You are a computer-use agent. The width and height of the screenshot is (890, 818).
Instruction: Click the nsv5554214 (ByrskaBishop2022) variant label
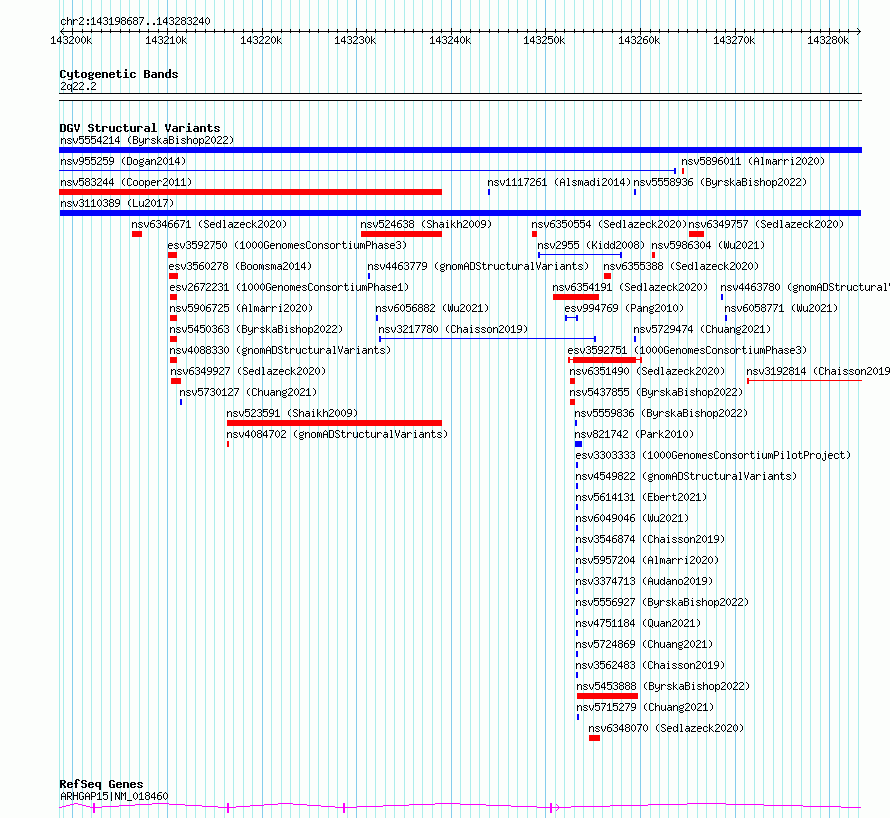[147, 140]
